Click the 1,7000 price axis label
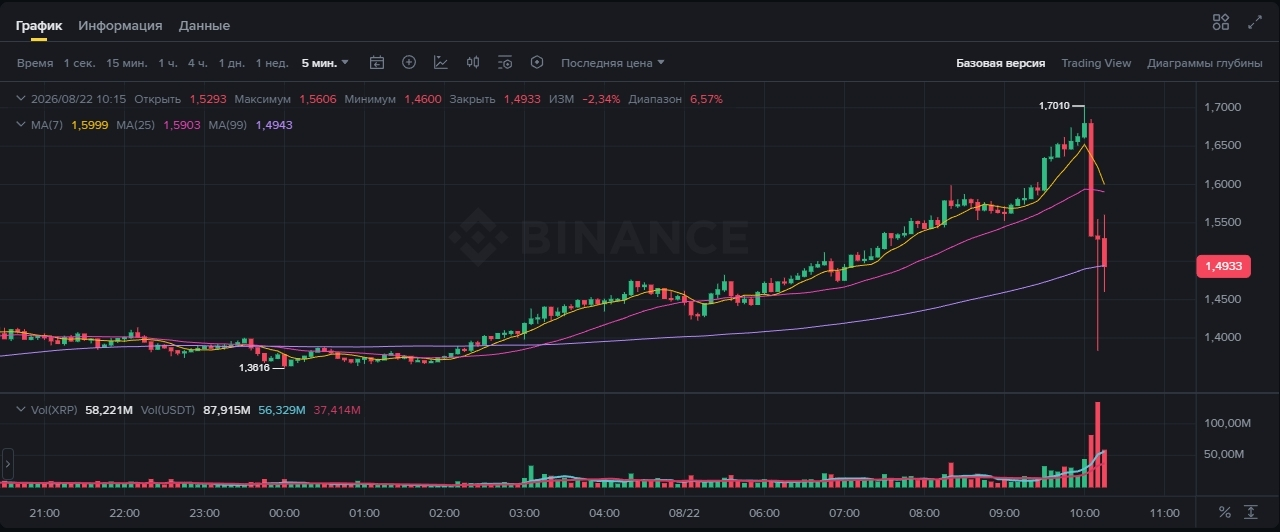 (1223, 107)
